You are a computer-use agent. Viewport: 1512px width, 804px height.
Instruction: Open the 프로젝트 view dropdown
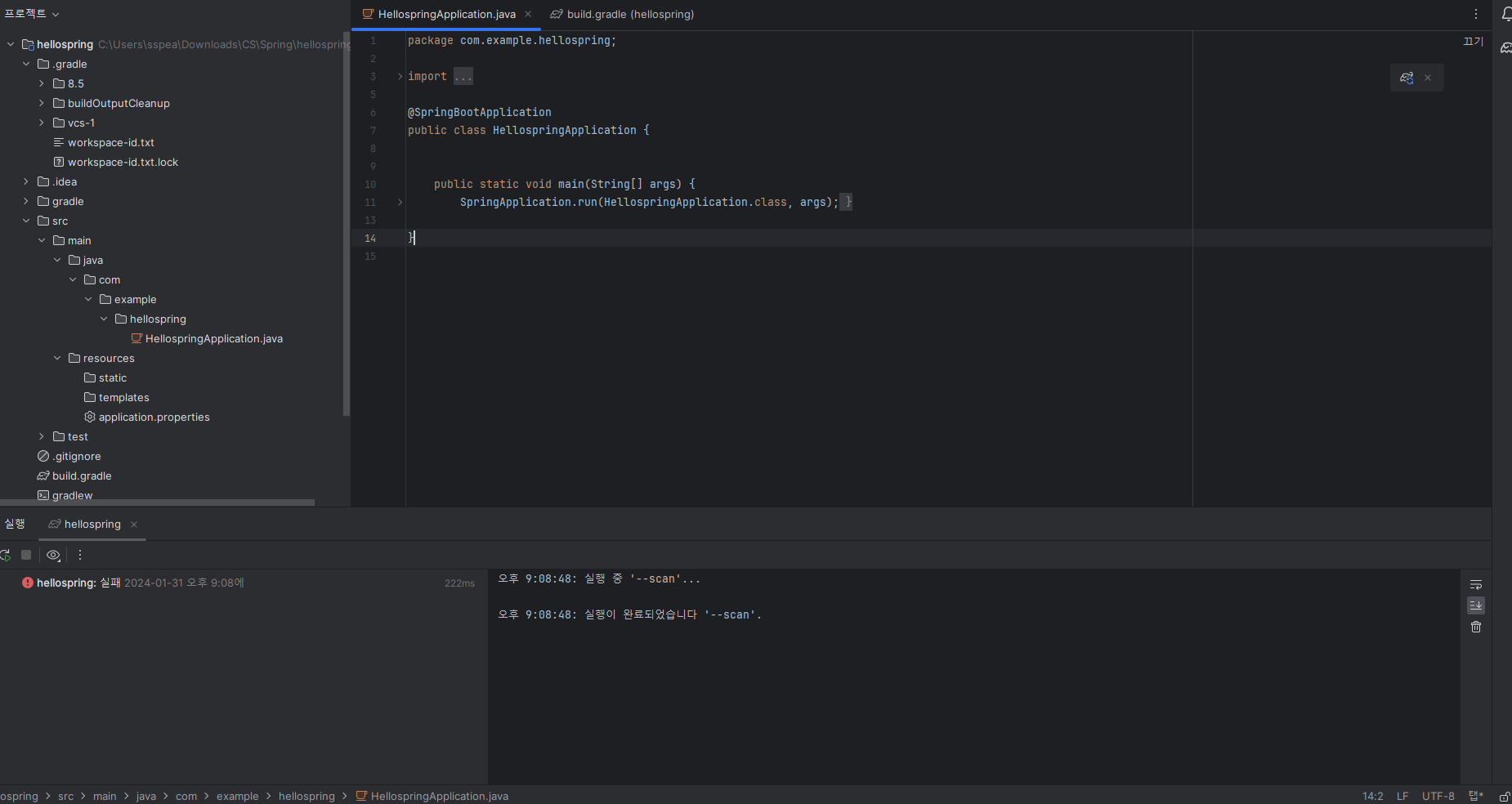[31, 14]
